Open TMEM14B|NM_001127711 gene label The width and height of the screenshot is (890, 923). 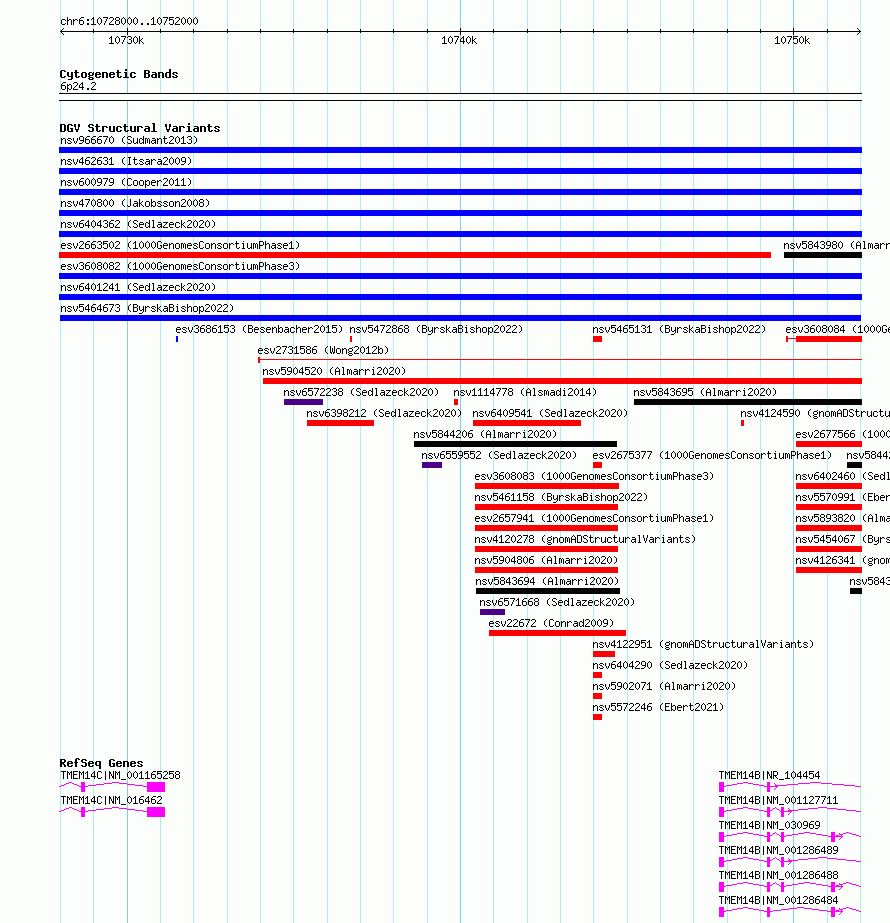pos(778,800)
